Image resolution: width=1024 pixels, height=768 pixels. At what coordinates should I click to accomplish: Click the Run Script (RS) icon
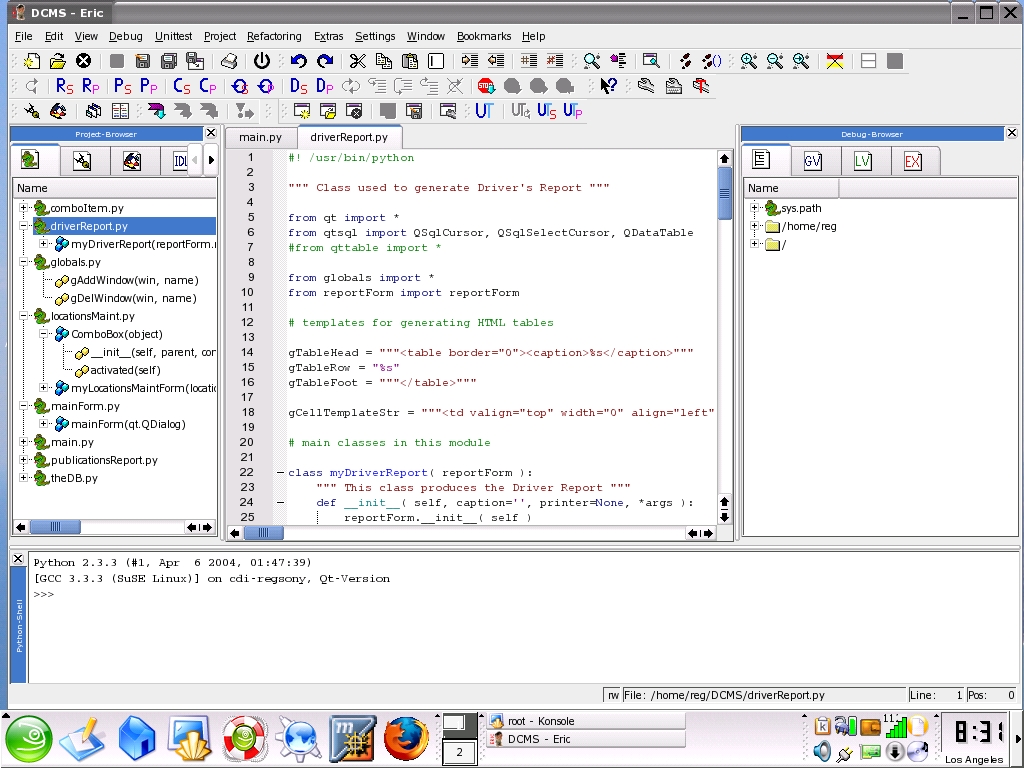(x=65, y=86)
